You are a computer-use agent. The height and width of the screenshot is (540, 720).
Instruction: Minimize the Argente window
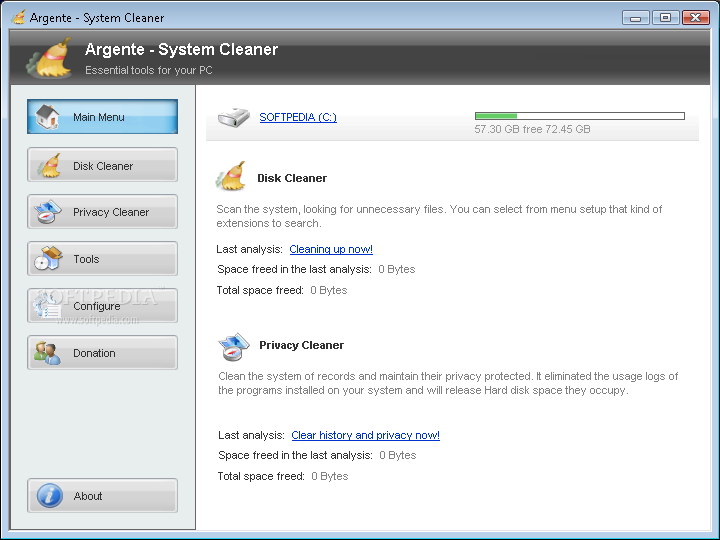point(636,18)
